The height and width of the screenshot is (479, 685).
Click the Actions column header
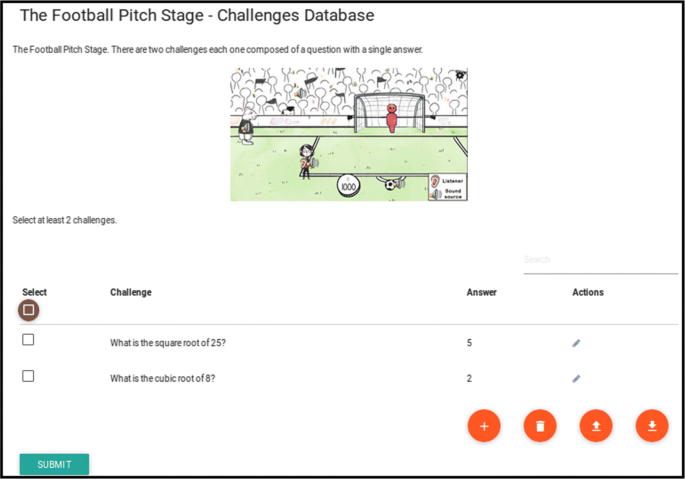[588, 292]
